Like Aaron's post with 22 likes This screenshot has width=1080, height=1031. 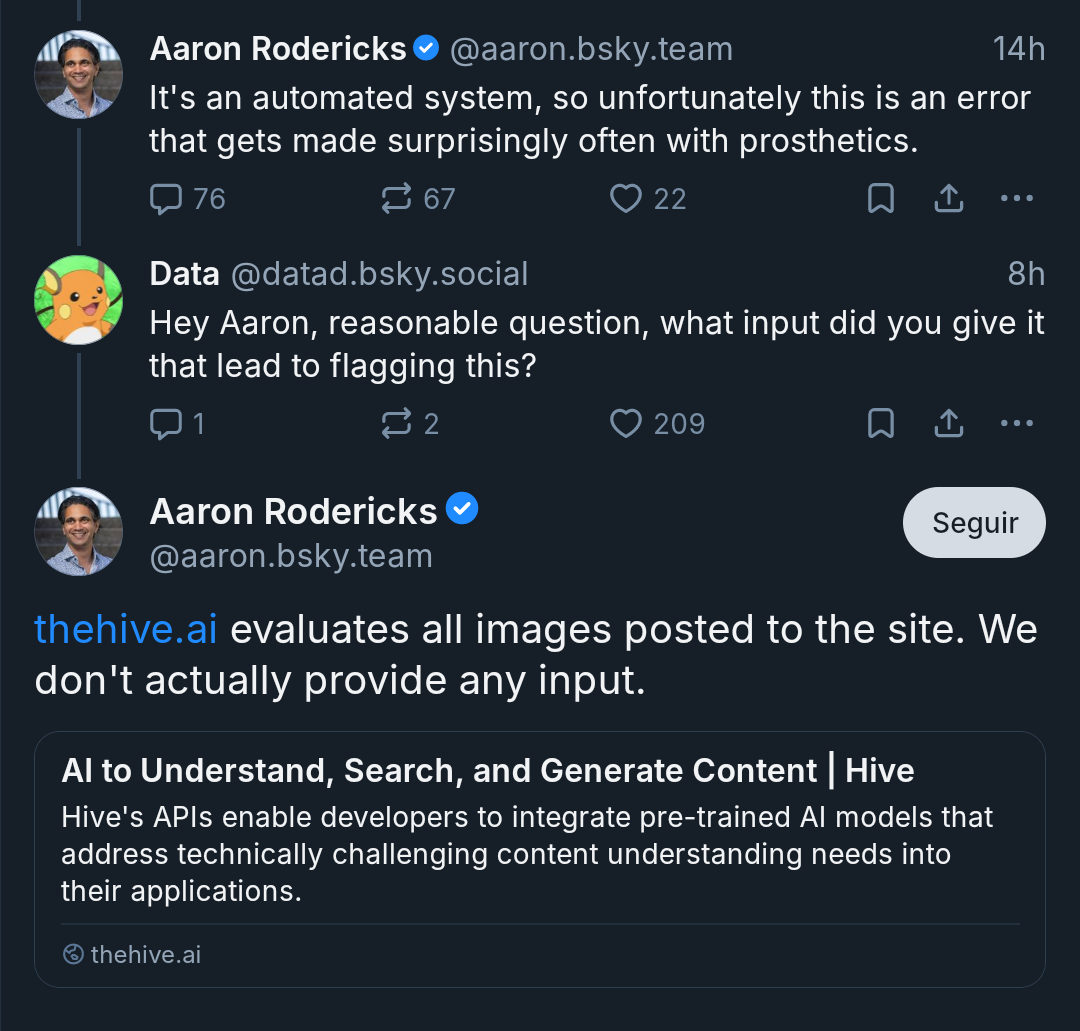[626, 199]
